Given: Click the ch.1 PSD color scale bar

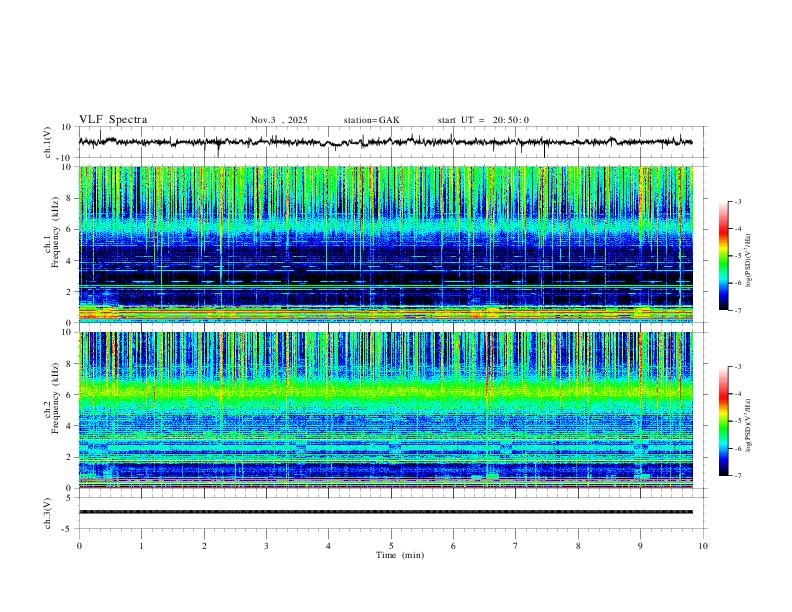Looking at the screenshot, I should click(724, 256).
